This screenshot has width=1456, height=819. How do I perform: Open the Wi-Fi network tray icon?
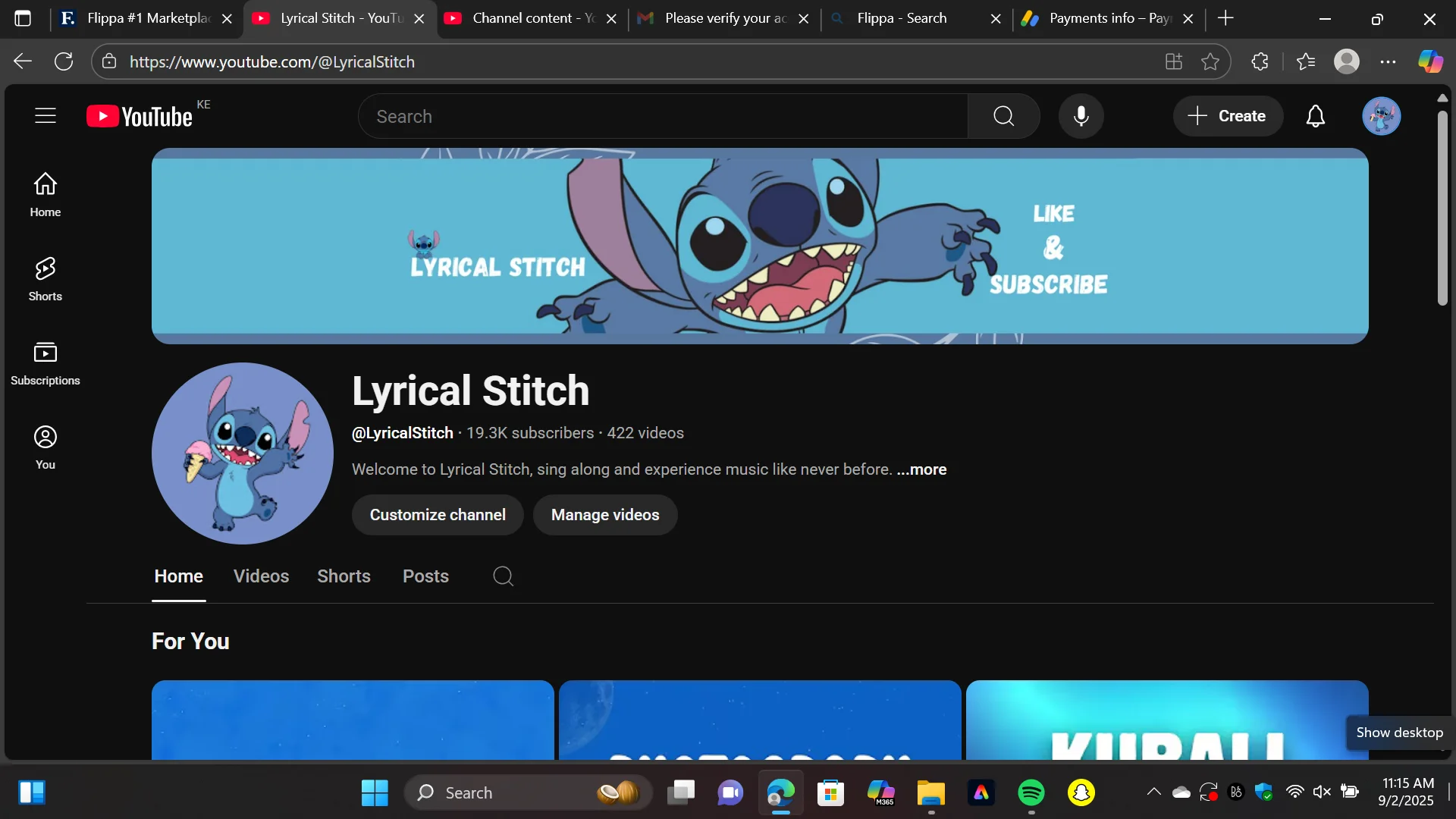[x=1294, y=792]
